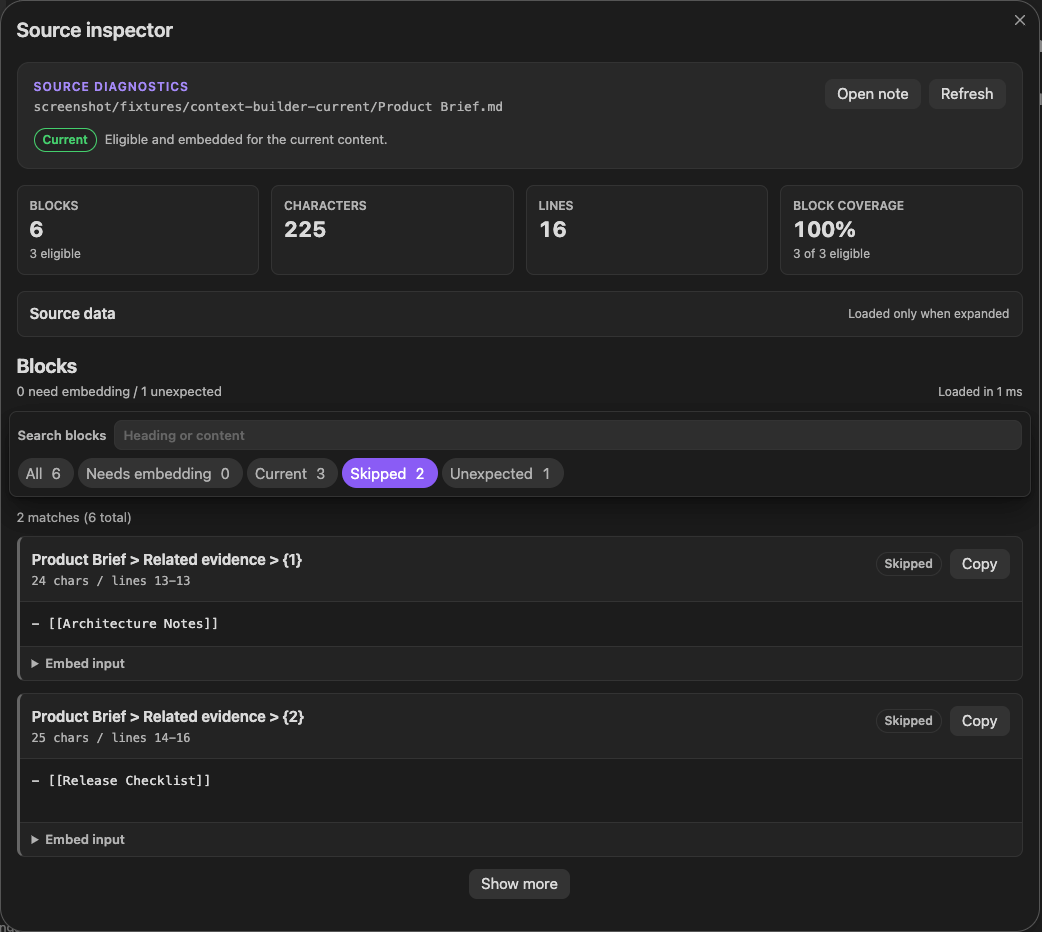Click the Open note button
The width and height of the screenshot is (1042, 932).
point(872,94)
